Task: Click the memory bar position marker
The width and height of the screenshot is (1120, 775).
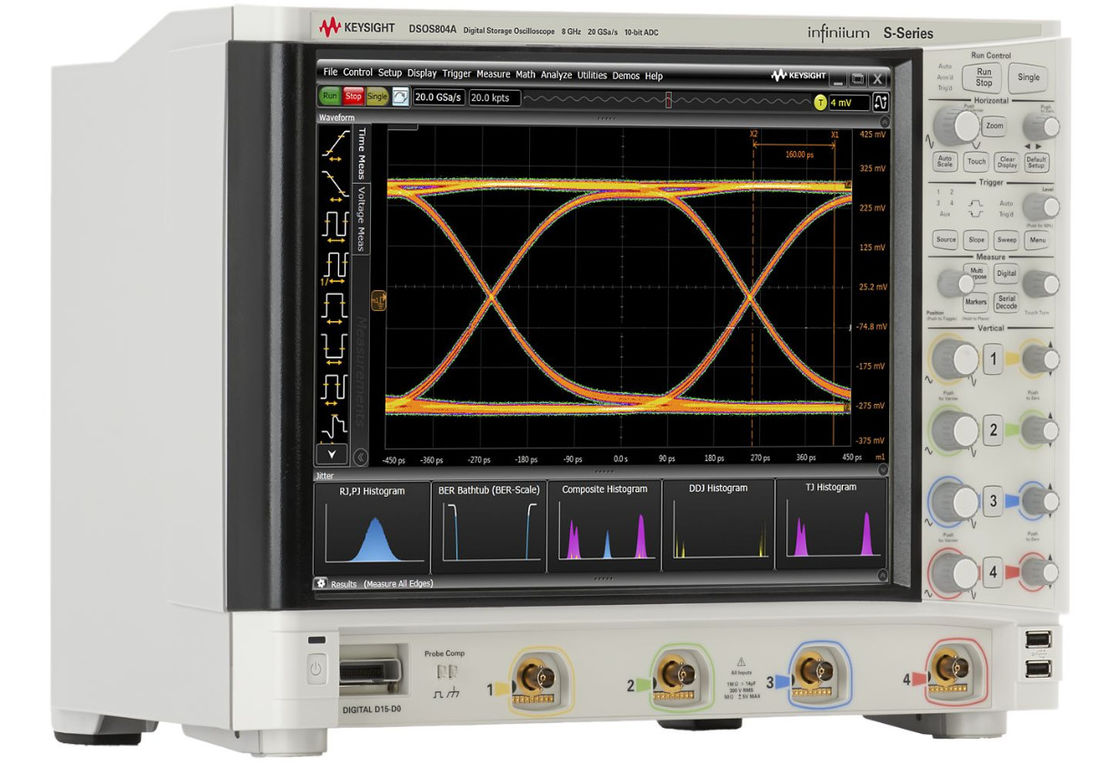Action: pyautogui.click(x=669, y=101)
